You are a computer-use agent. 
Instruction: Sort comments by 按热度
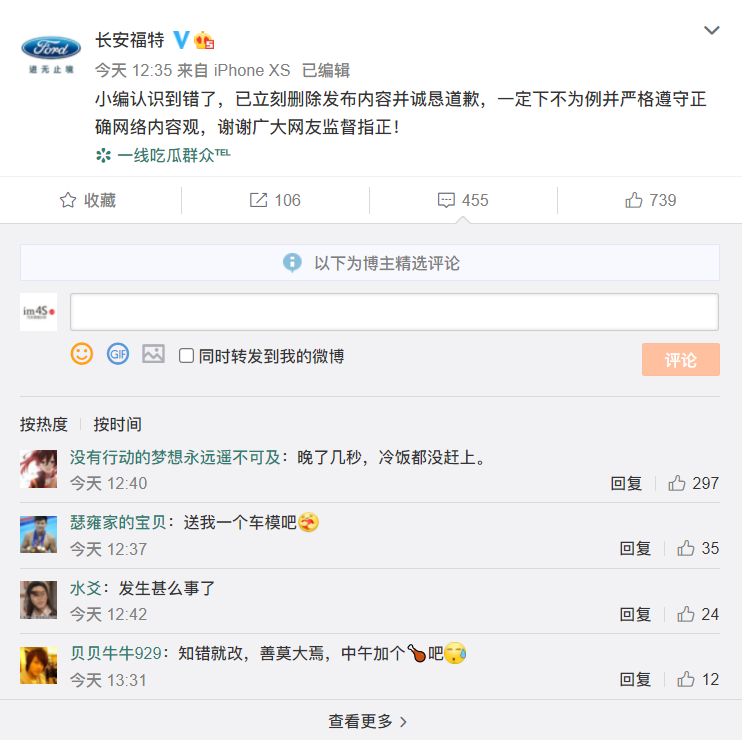pyautogui.click(x=44, y=424)
